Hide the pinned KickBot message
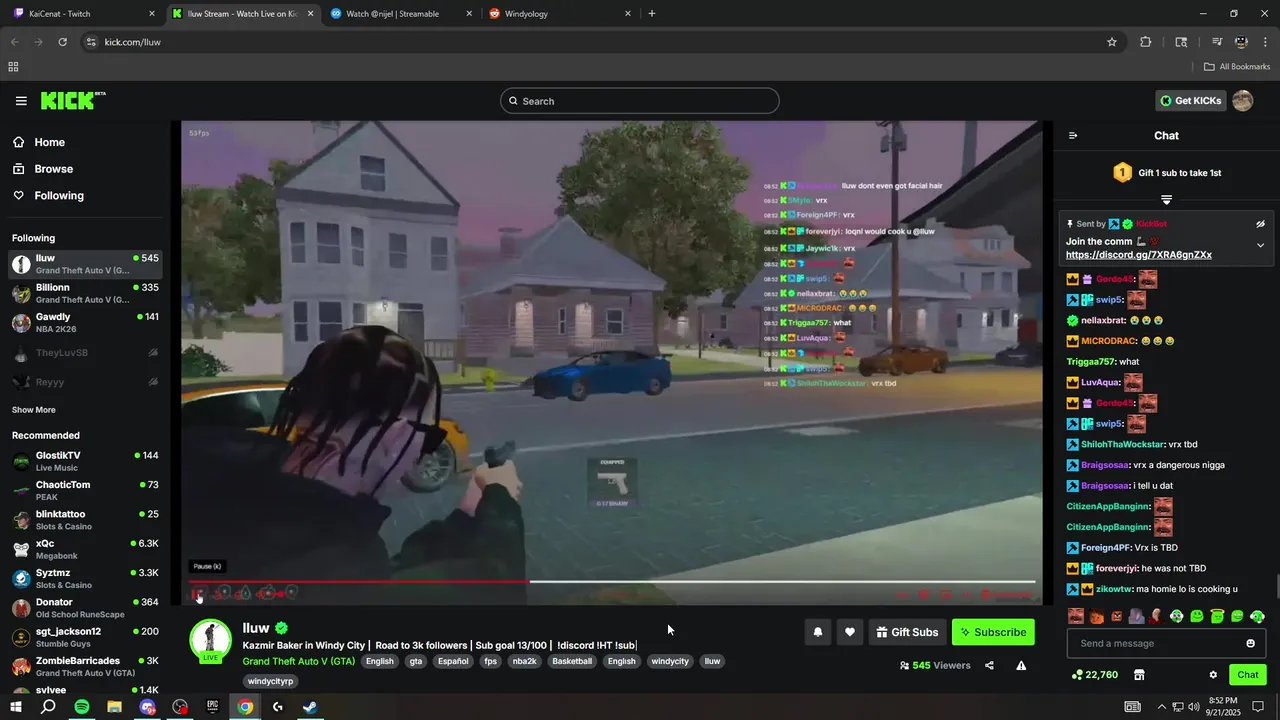1280x720 pixels. 1260,224
